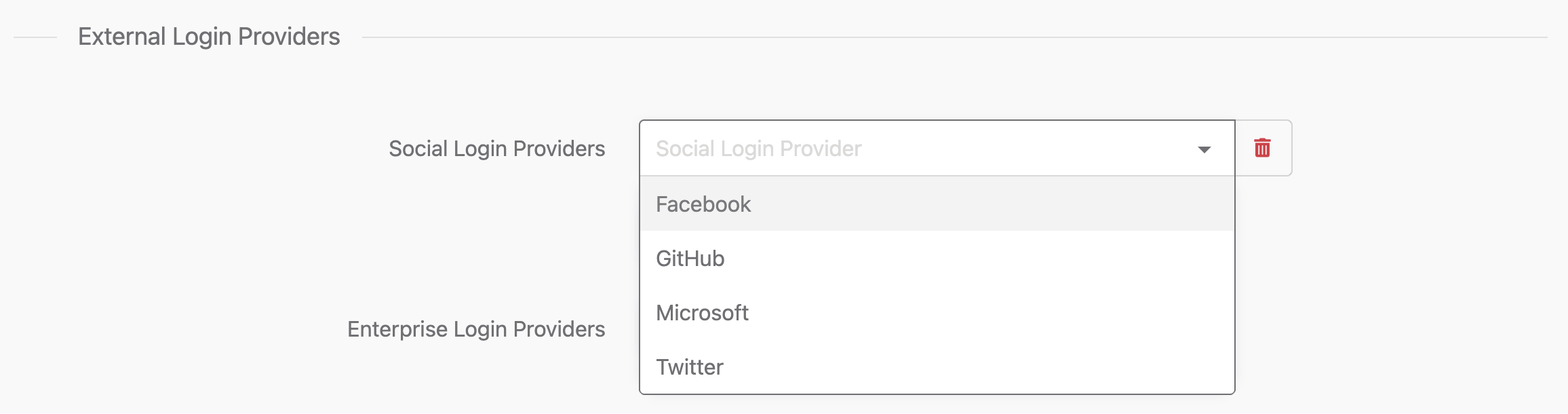Click the Social Login Providers label
Image resolution: width=1568 pixels, height=414 pixels.
coord(496,149)
